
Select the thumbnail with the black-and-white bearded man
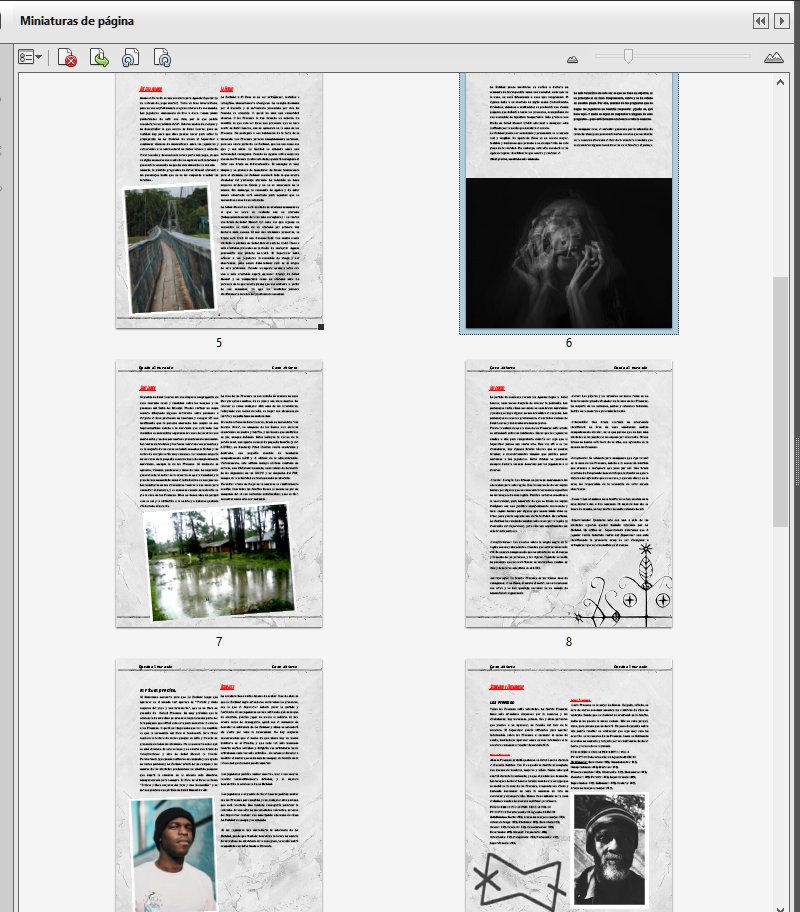pos(568,785)
